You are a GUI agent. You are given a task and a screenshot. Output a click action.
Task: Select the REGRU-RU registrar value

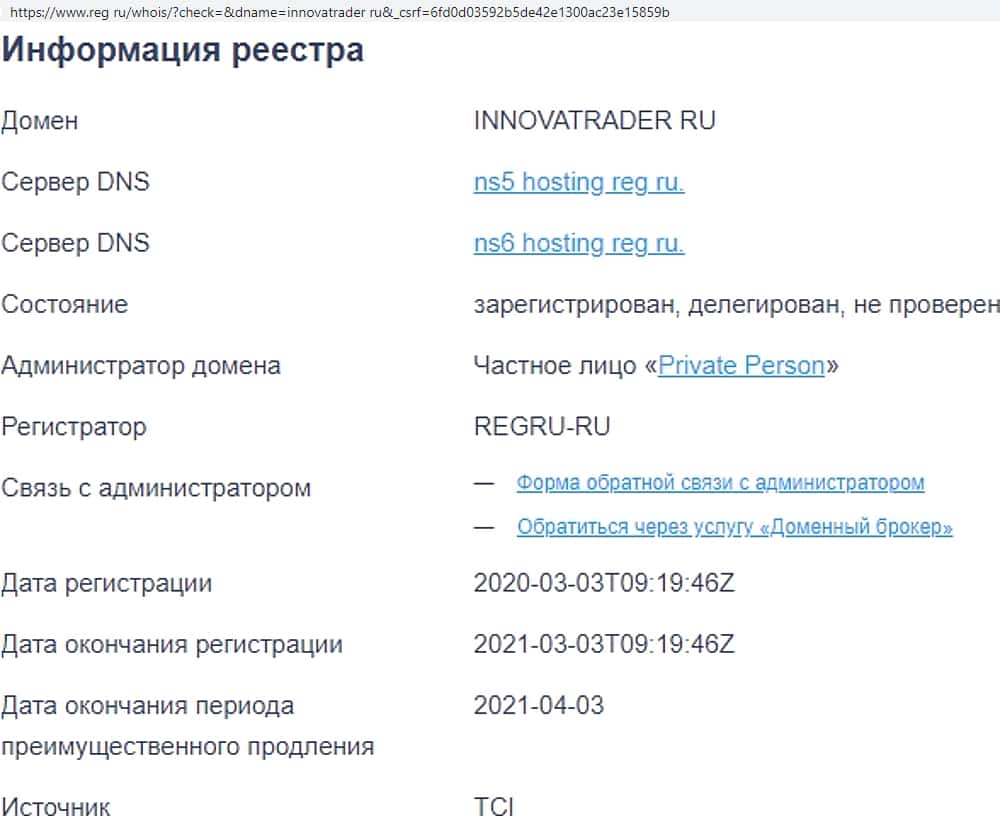point(541,427)
